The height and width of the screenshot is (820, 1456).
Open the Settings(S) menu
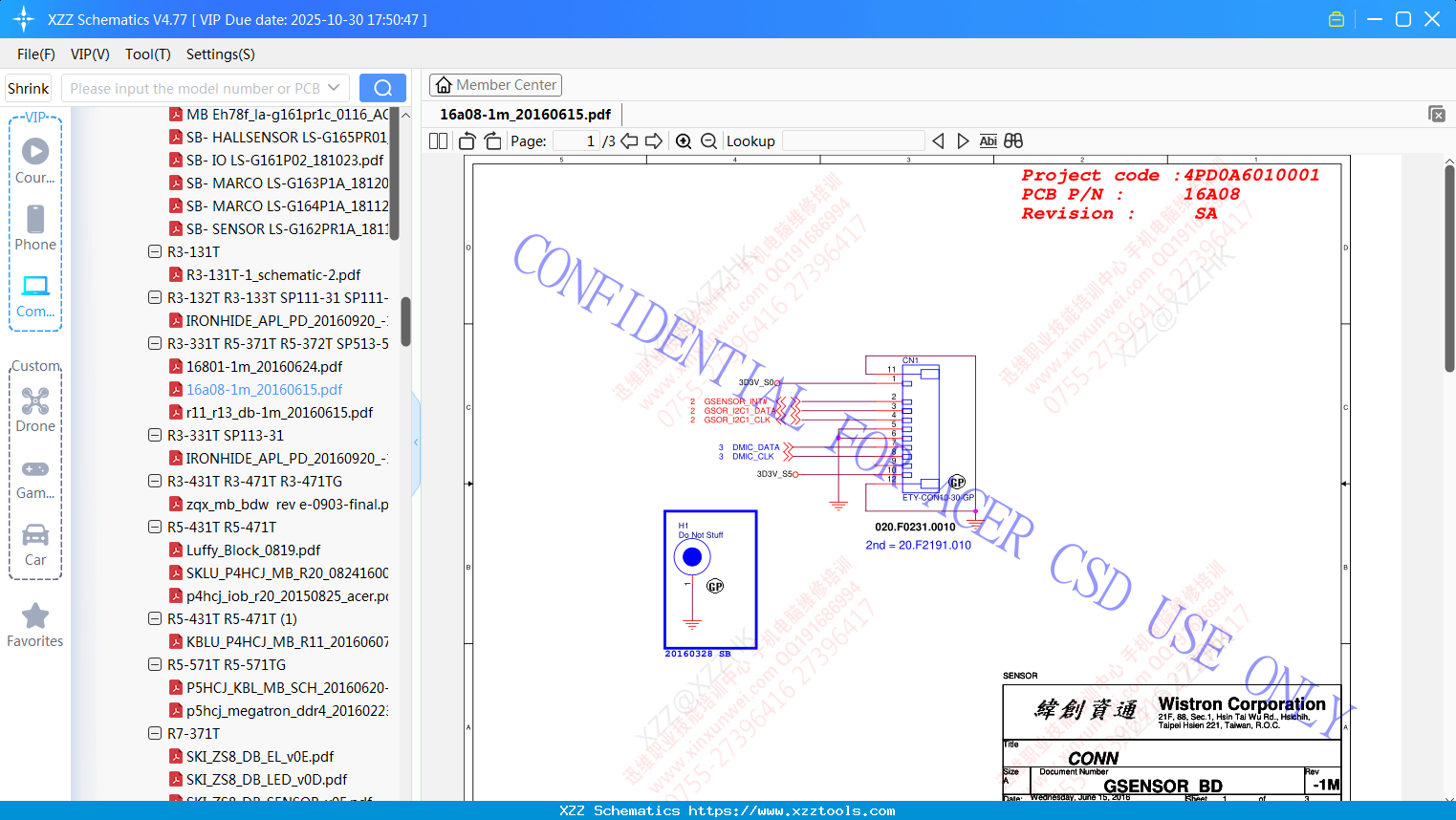click(x=221, y=54)
